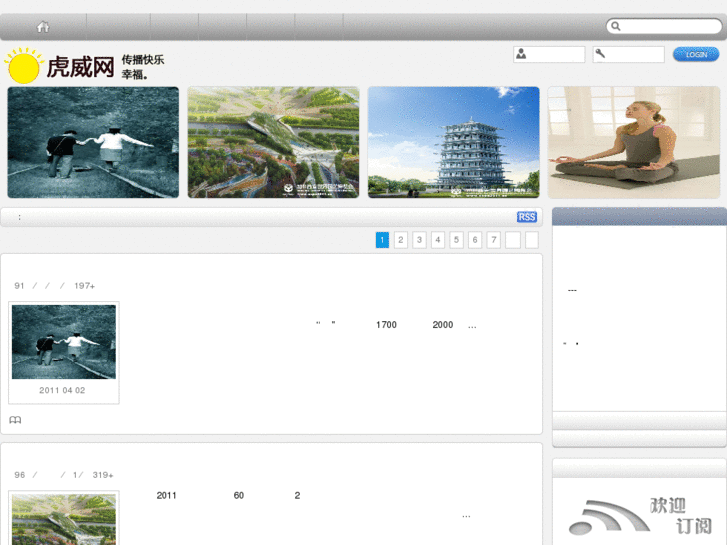Open banner image of aerial garden expo

click(x=273, y=142)
